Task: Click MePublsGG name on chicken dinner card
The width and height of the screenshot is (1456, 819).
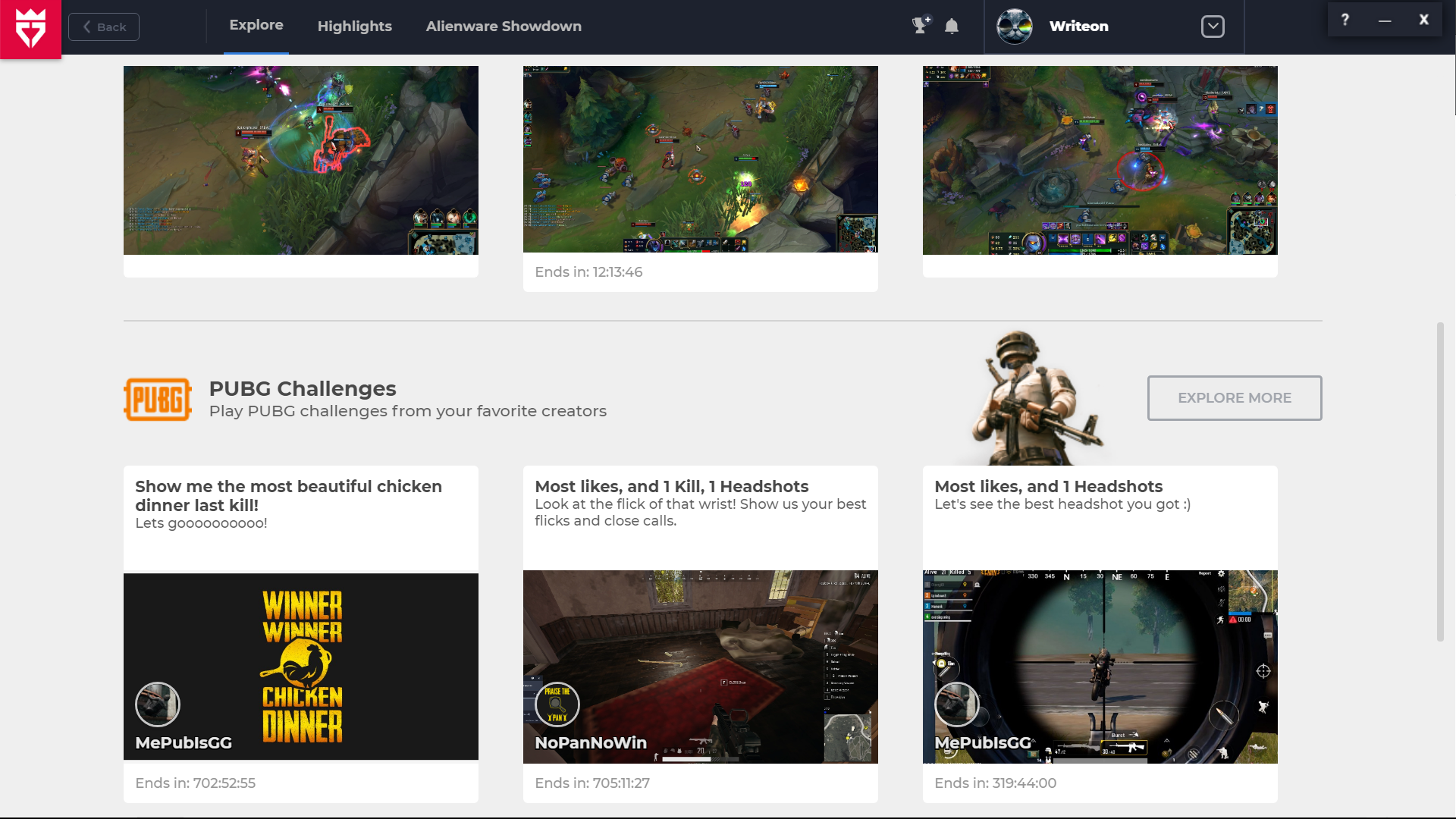Action: (184, 743)
